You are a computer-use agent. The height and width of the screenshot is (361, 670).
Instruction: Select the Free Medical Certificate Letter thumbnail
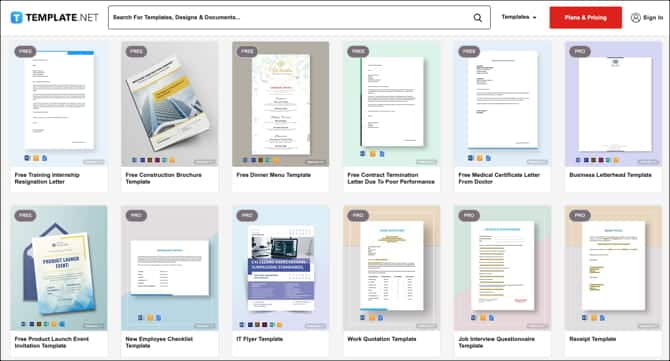pos(502,103)
